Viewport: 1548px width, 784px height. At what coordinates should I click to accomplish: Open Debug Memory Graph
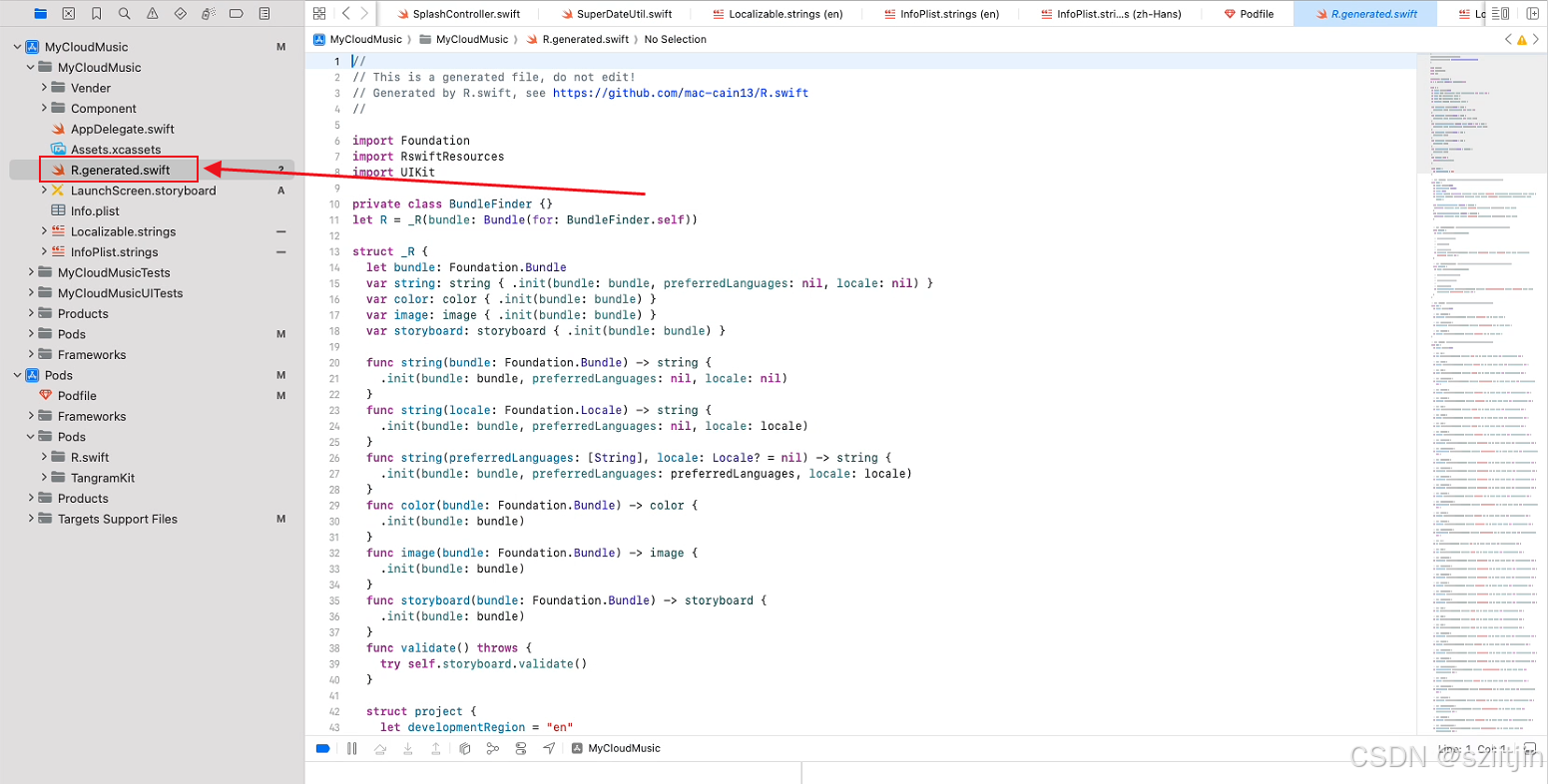pyautogui.click(x=492, y=748)
